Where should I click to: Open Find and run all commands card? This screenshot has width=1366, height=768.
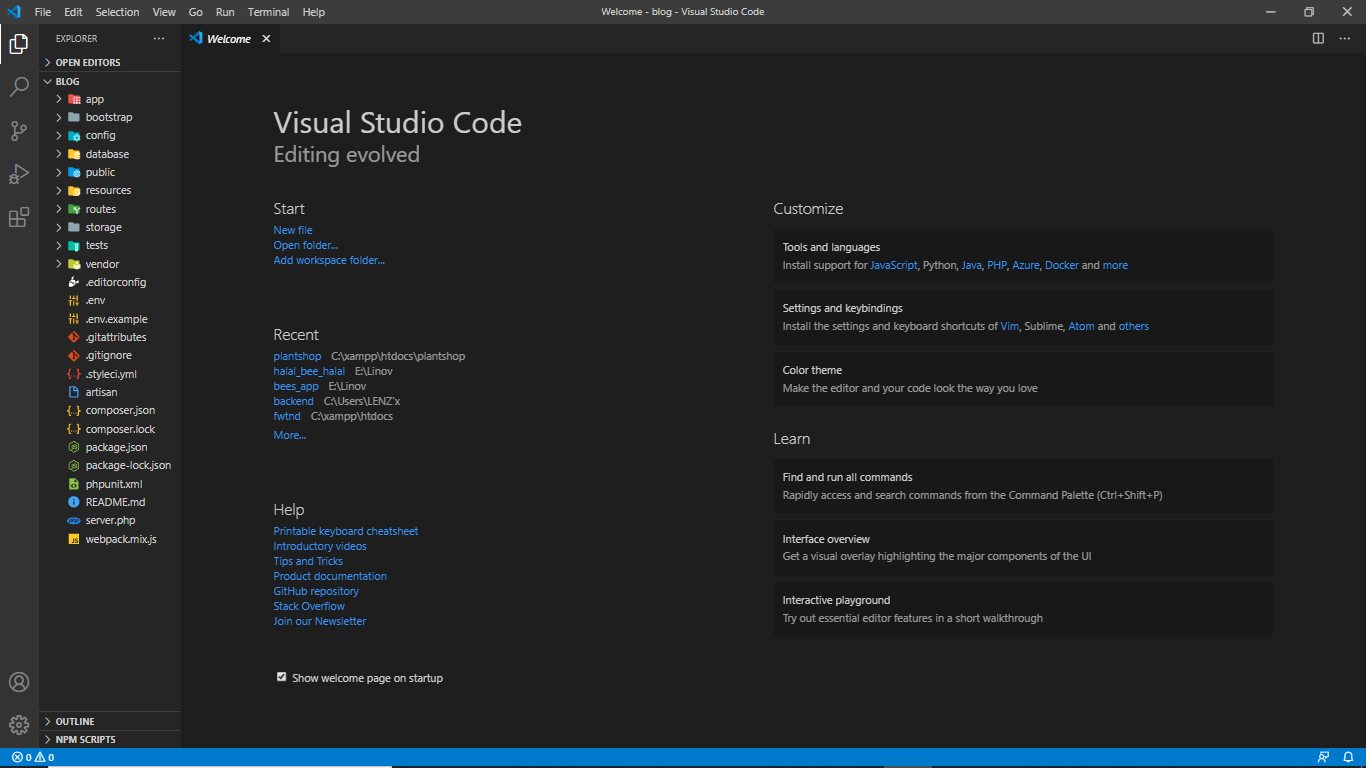pyautogui.click(x=1023, y=486)
